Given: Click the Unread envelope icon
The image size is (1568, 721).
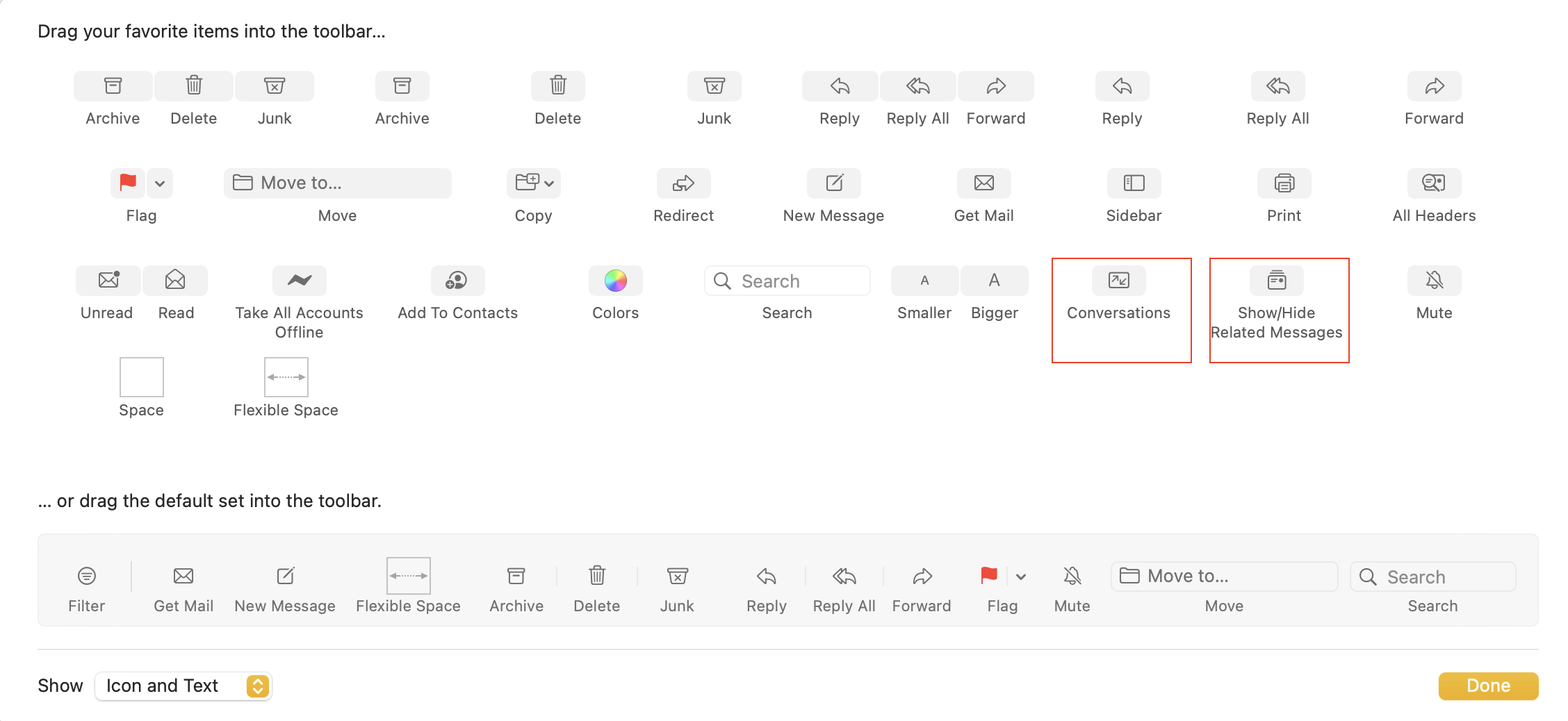Looking at the screenshot, I should tap(108, 281).
